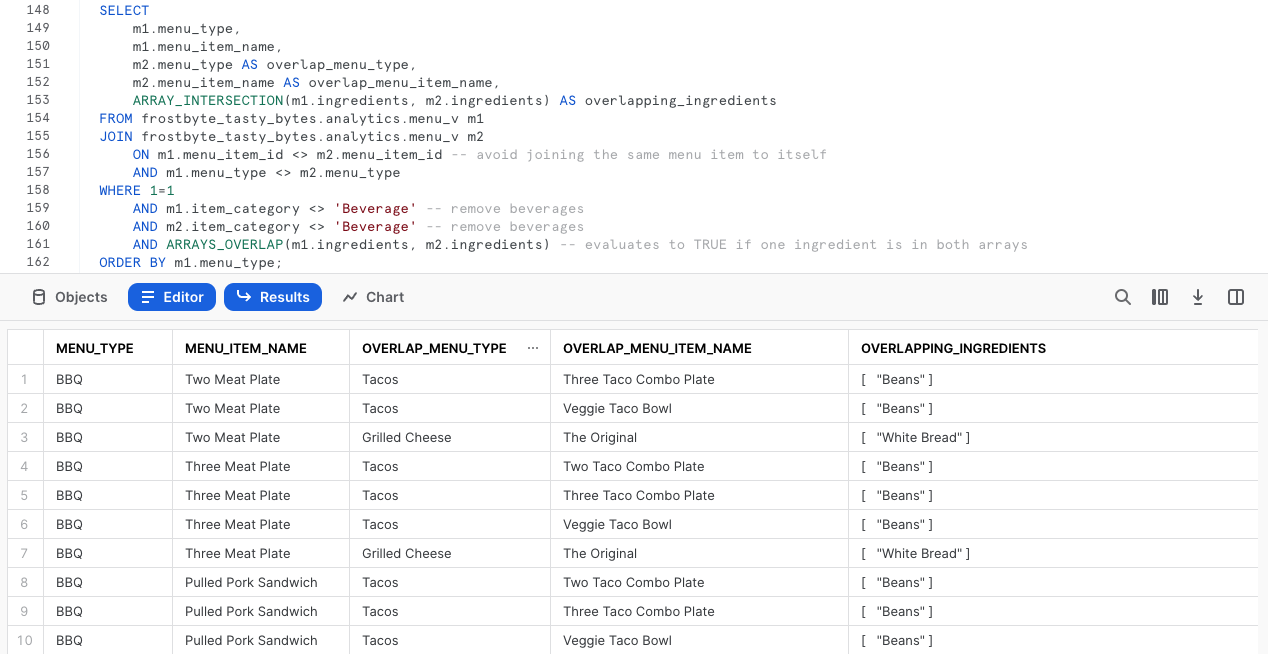The width and height of the screenshot is (1268, 654).
Task: Click the OVERLAPPING_INGREDIENTS column header
Action: pyautogui.click(x=953, y=347)
